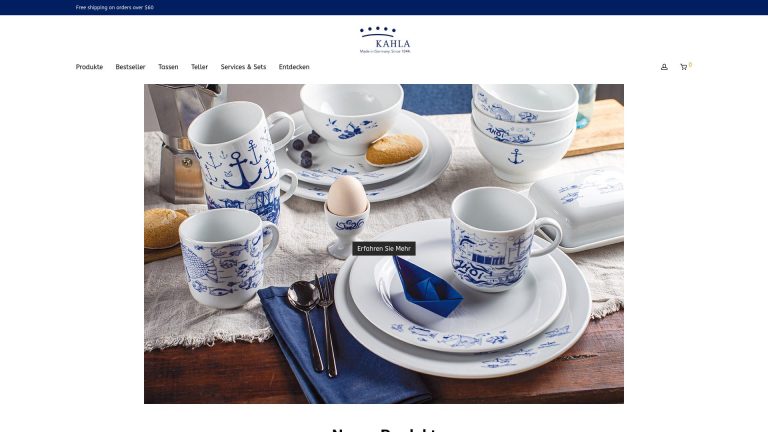This screenshot has width=768, height=432.
Task: Open the Services & Sets menu
Action: click(243, 67)
